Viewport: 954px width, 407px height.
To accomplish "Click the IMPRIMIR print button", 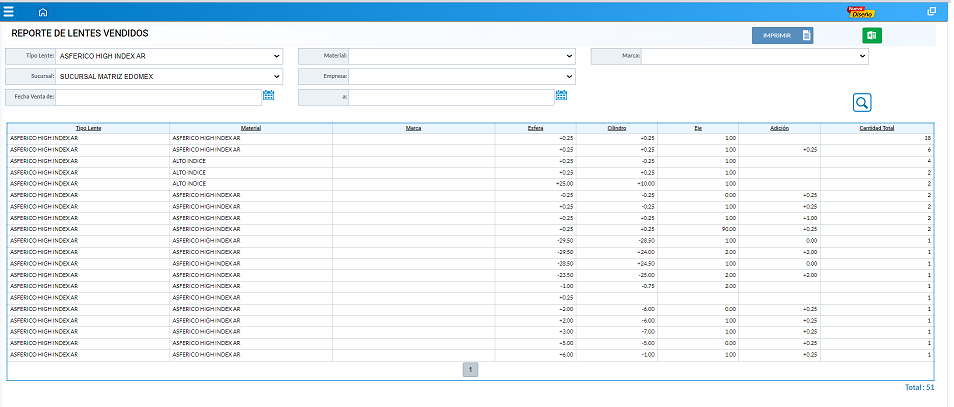I will point(782,36).
